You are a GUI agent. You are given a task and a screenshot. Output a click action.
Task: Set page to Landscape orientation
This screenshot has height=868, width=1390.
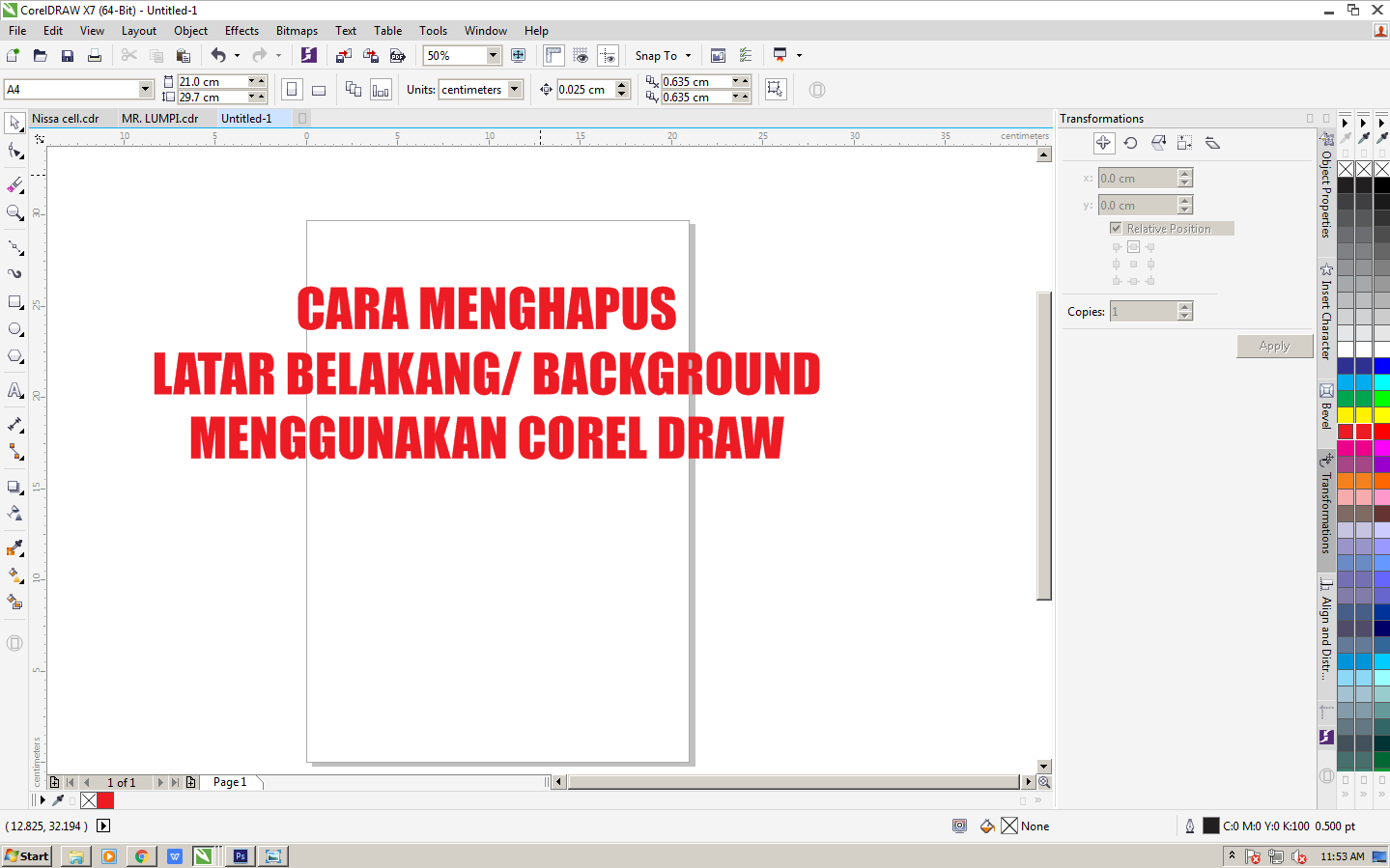(x=319, y=90)
